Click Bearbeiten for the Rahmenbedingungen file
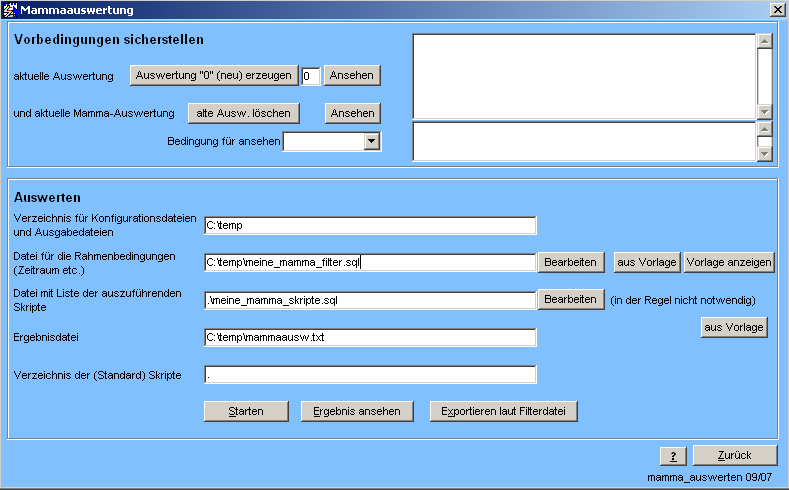Viewport: 789px width, 490px height. point(571,262)
